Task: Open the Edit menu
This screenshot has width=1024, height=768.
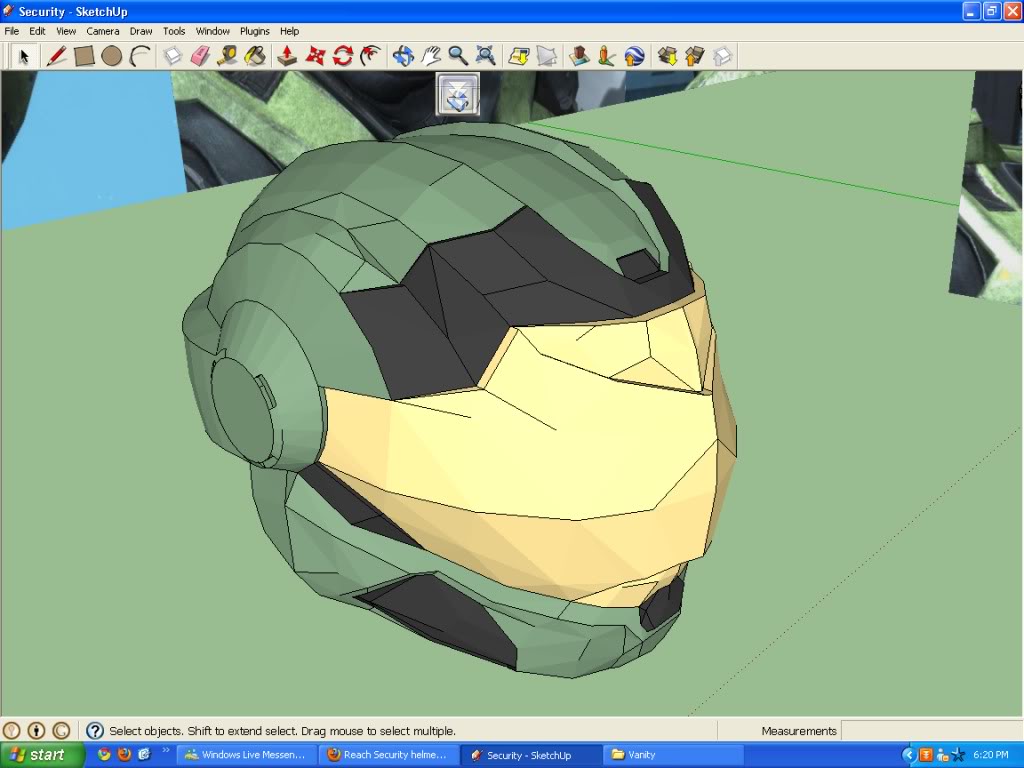Action: [x=37, y=31]
